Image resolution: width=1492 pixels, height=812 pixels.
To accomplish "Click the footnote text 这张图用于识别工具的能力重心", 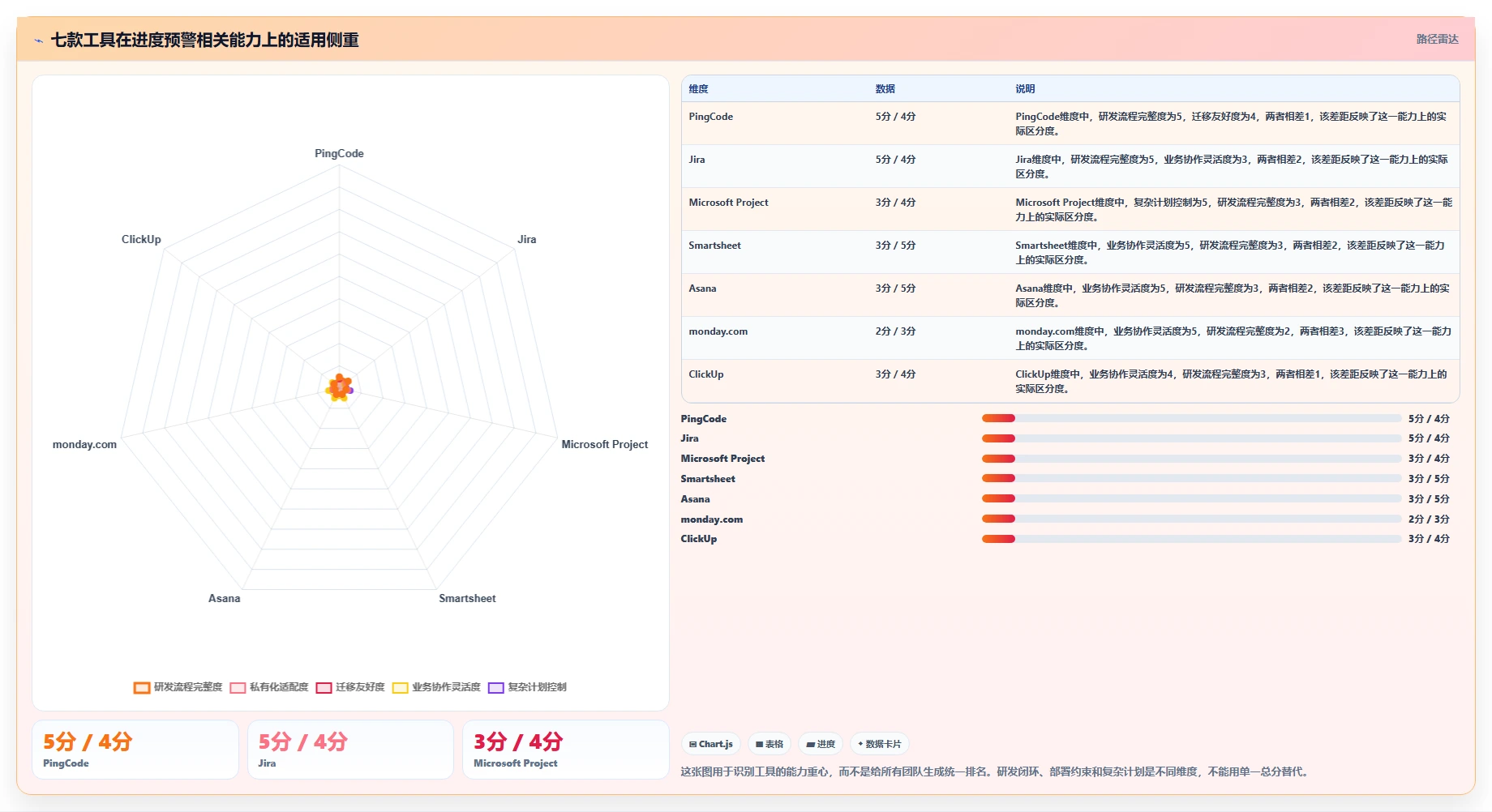I will pos(995,771).
